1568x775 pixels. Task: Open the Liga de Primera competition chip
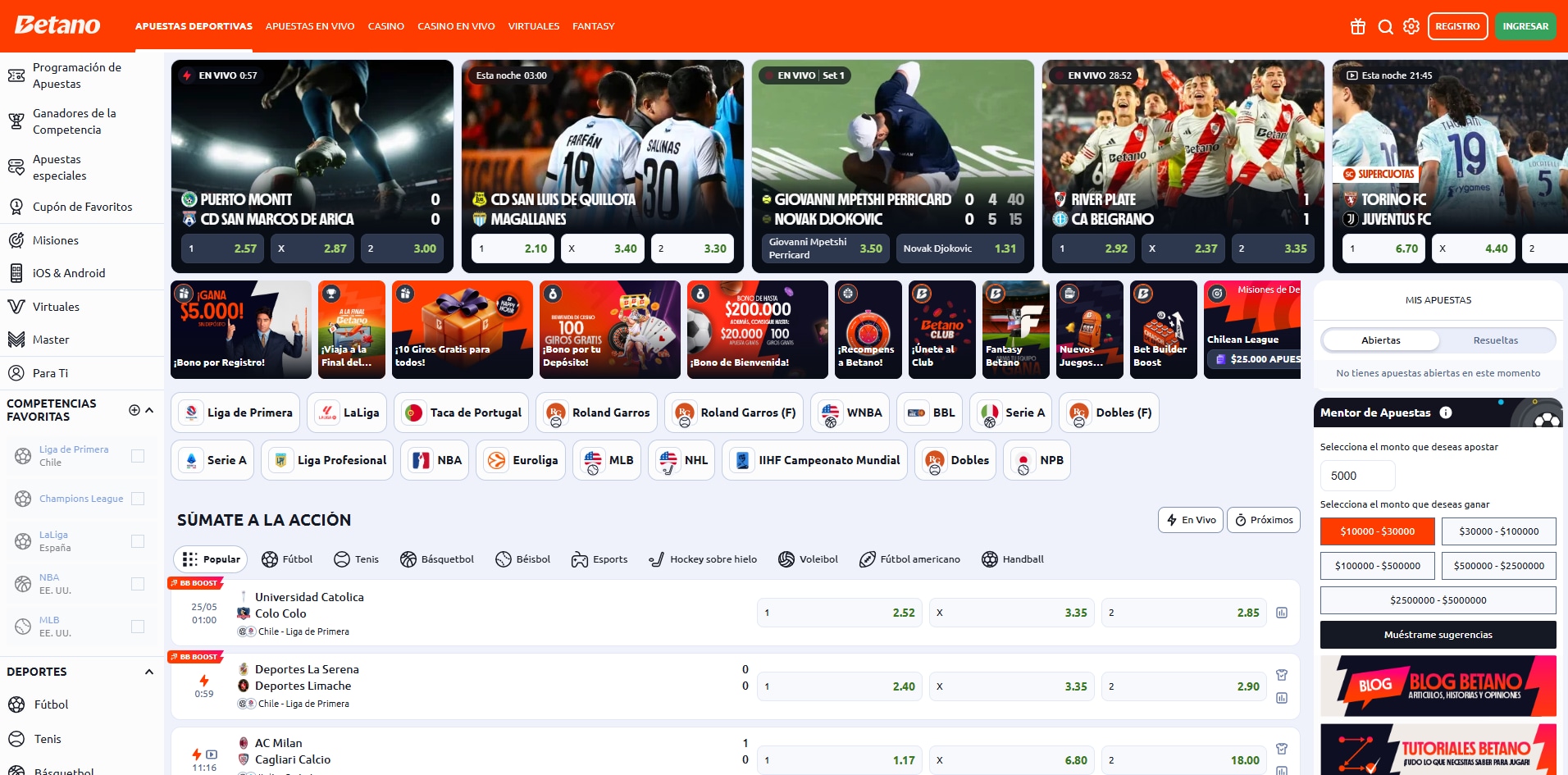[235, 413]
